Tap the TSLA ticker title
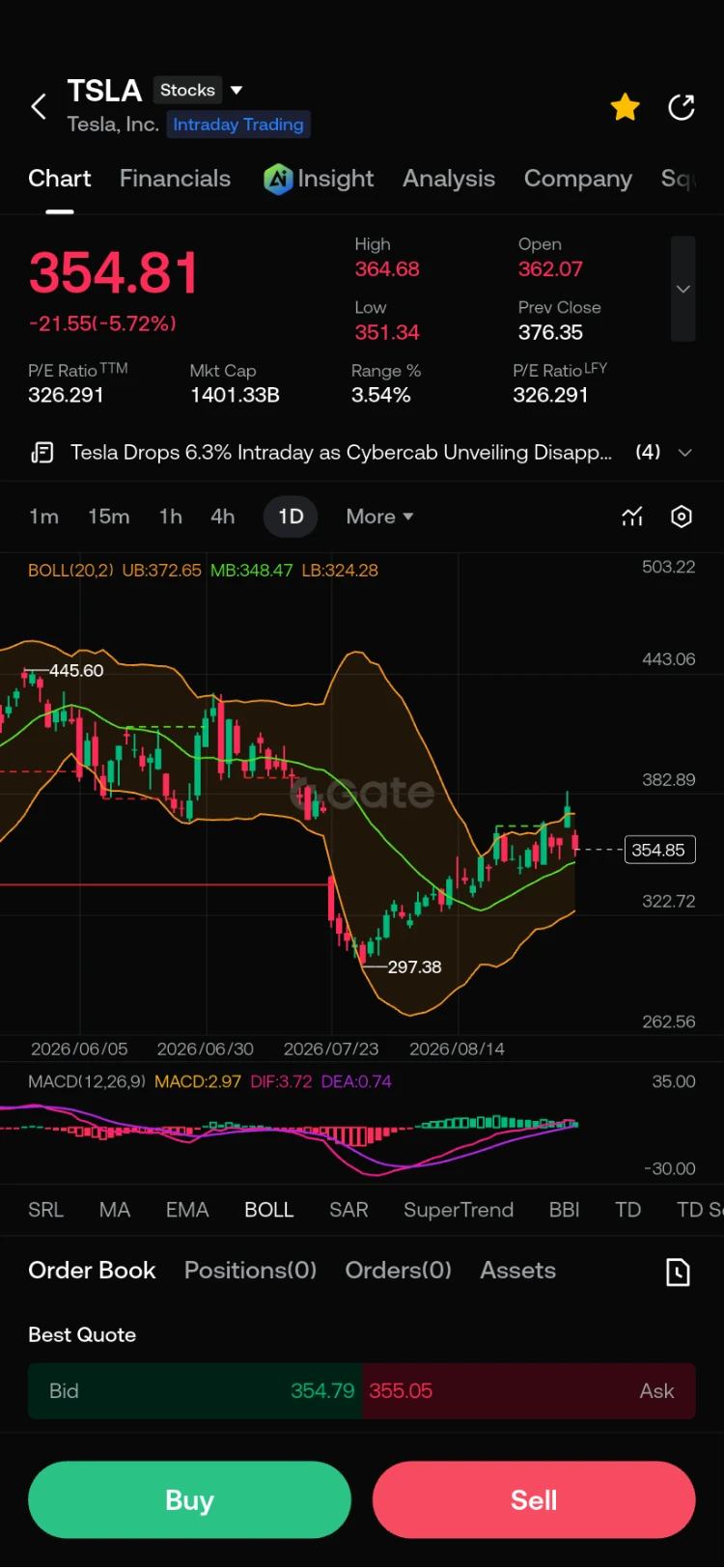Image resolution: width=724 pixels, height=1568 pixels. pyautogui.click(x=104, y=91)
